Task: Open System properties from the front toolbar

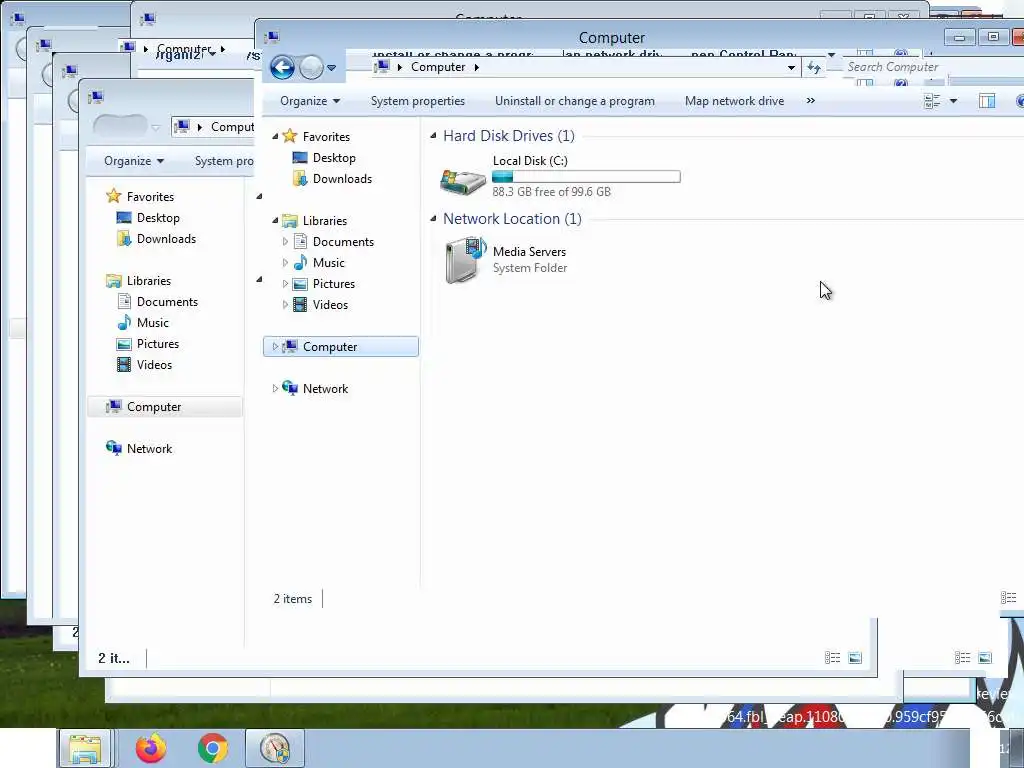Action: coord(418,101)
